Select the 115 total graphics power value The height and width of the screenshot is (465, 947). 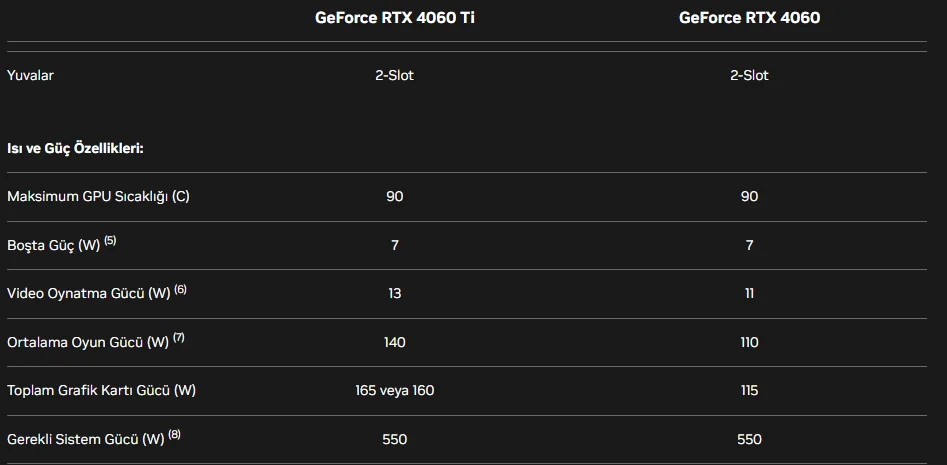(749, 390)
